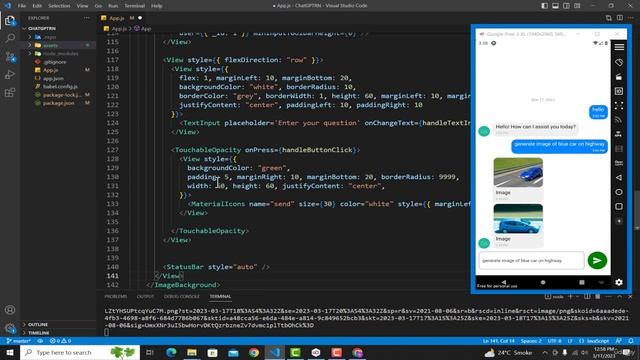Collapse the CHATGPTRN project folder
The height and width of the screenshot is (360, 640).
(42, 29)
